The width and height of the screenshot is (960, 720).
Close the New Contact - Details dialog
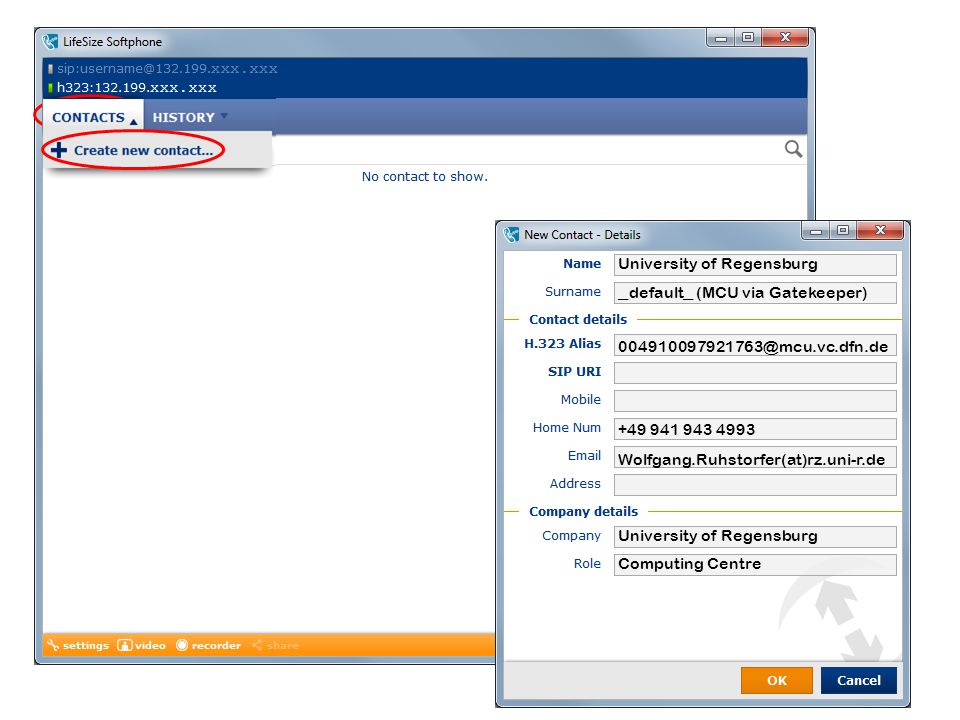880,230
